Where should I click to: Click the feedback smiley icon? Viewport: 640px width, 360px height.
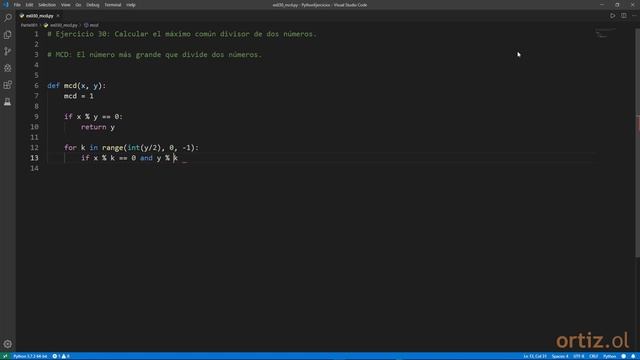coord(624,356)
